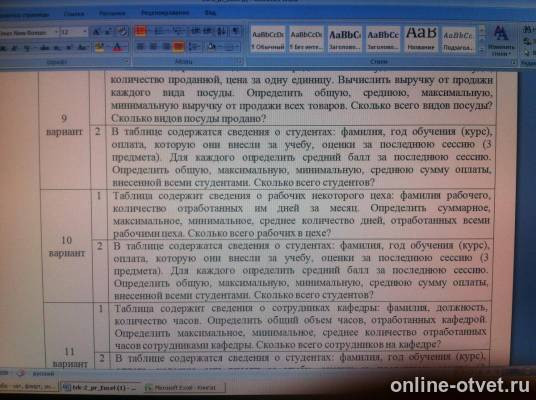Click the Clear Formatting icon
The width and height of the screenshot is (536, 400).
coord(123,31)
